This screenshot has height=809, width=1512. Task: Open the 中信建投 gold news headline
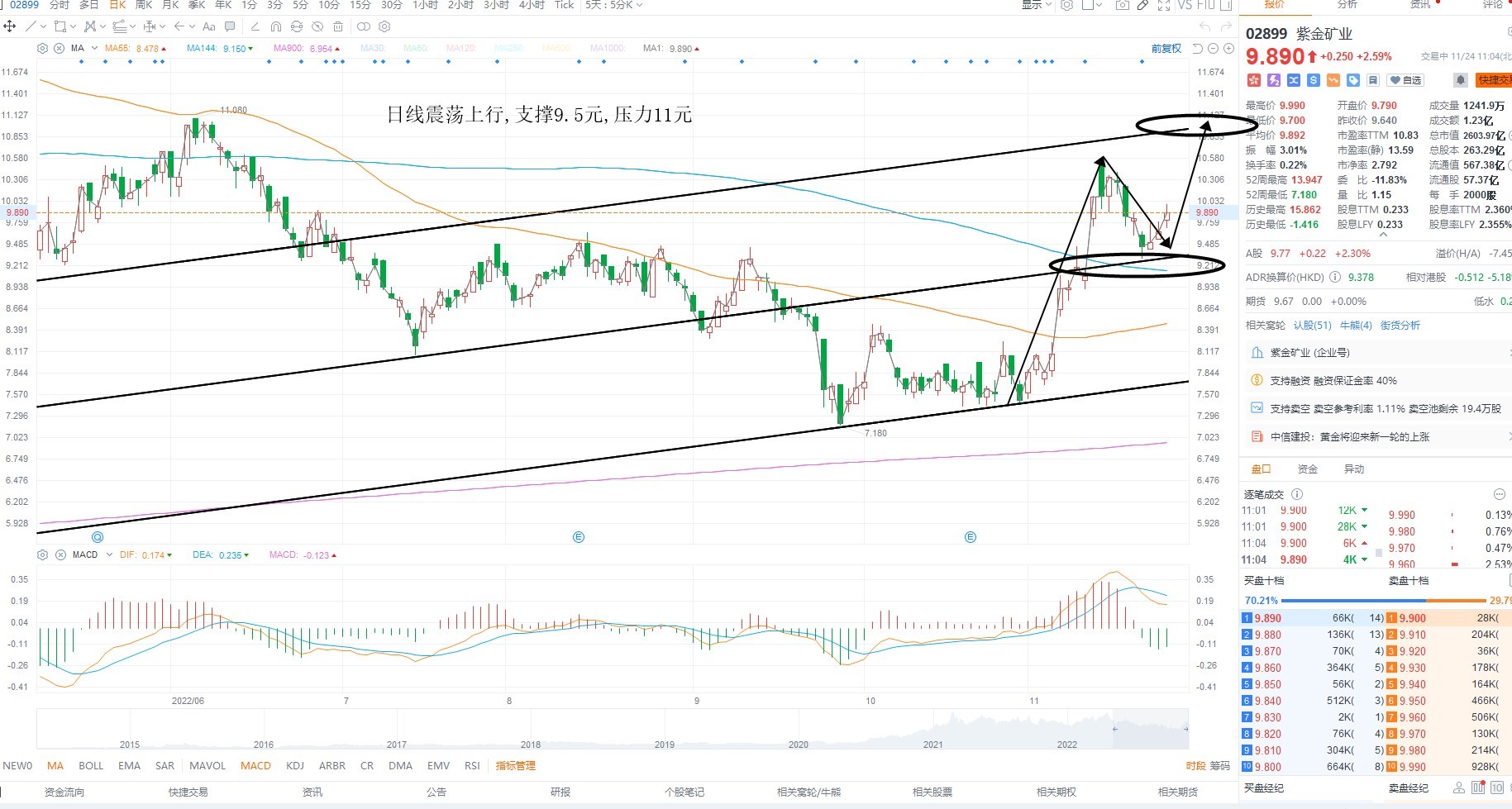click(1350, 436)
